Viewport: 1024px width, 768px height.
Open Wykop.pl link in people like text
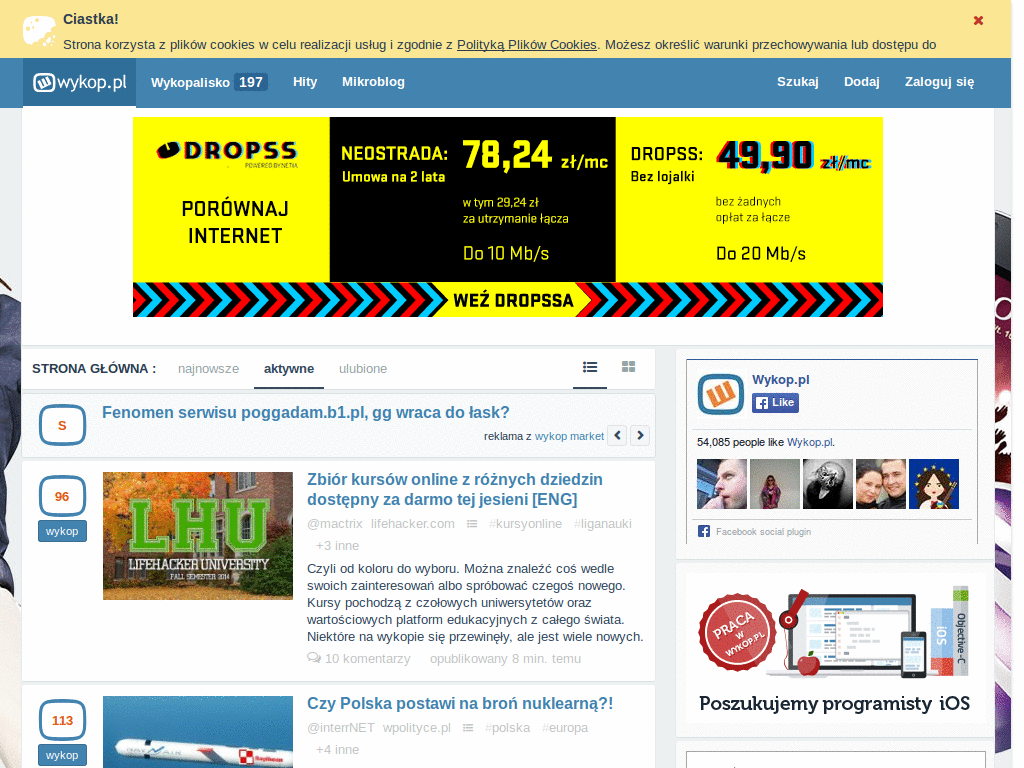click(x=810, y=442)
